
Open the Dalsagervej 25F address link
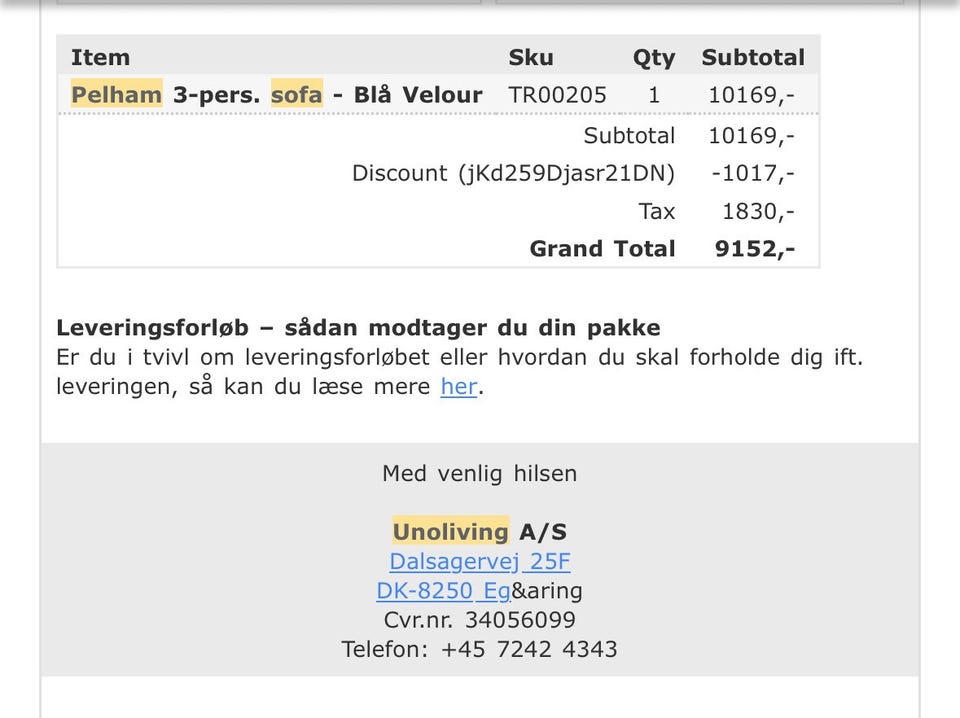click(x=480, y=562)
